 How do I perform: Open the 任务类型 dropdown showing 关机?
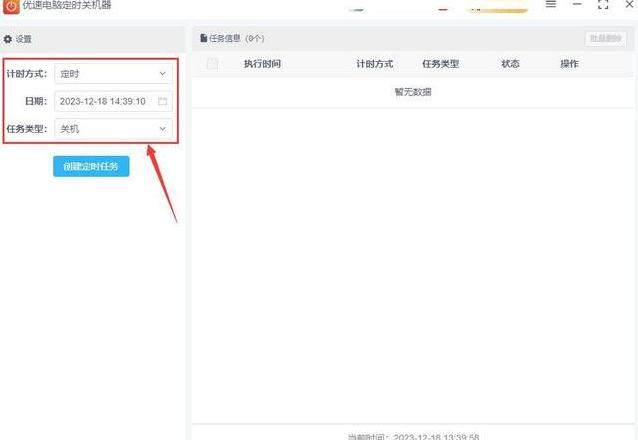pos(114,129)
